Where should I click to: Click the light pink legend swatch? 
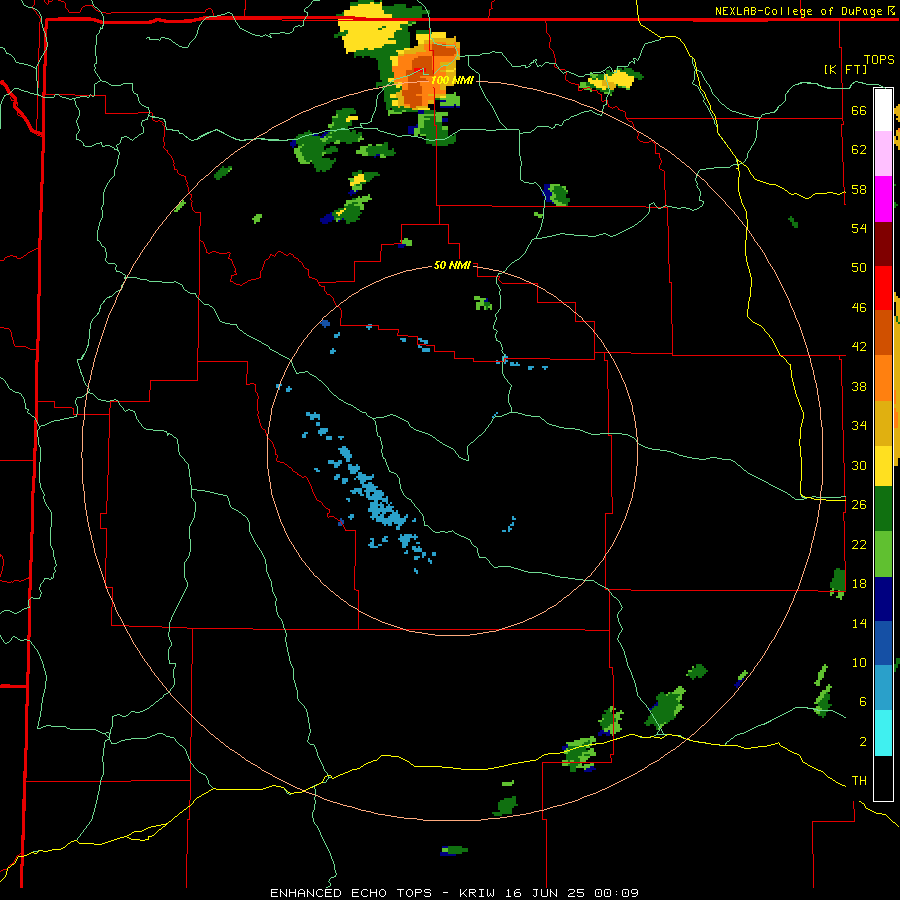tap(883, 154)
